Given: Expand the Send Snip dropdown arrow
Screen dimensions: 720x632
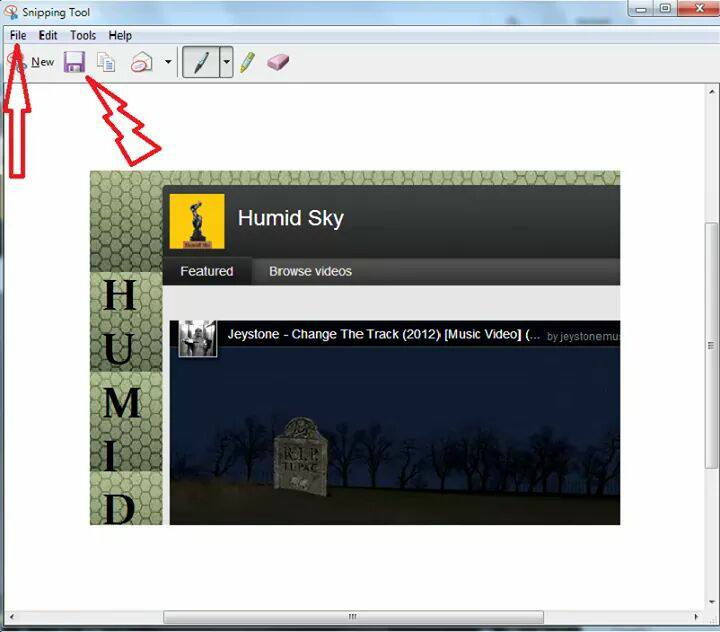Looking at the screenshot, I should pos(168,62).
